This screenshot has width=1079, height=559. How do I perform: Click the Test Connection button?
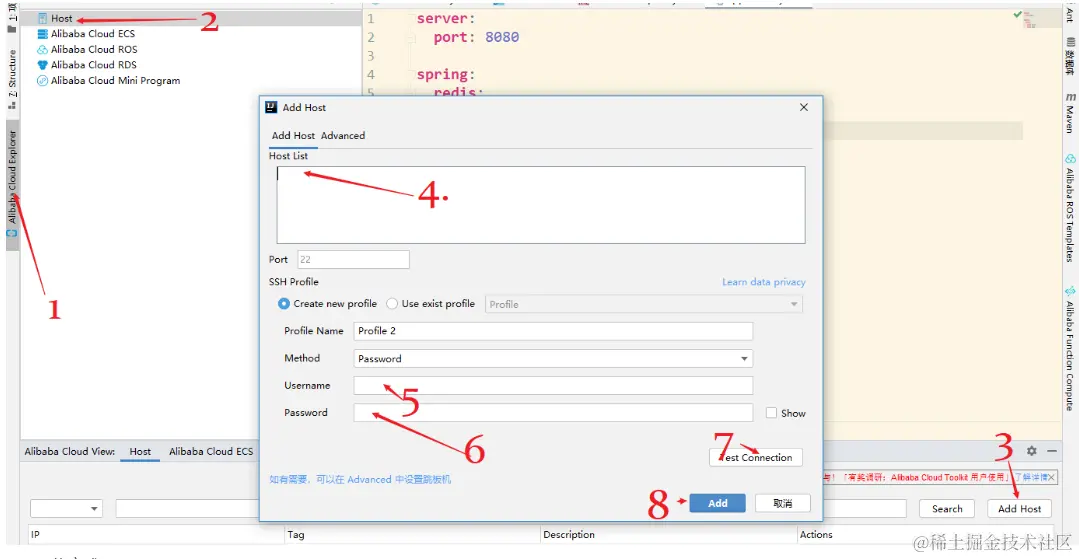(756, 457)
